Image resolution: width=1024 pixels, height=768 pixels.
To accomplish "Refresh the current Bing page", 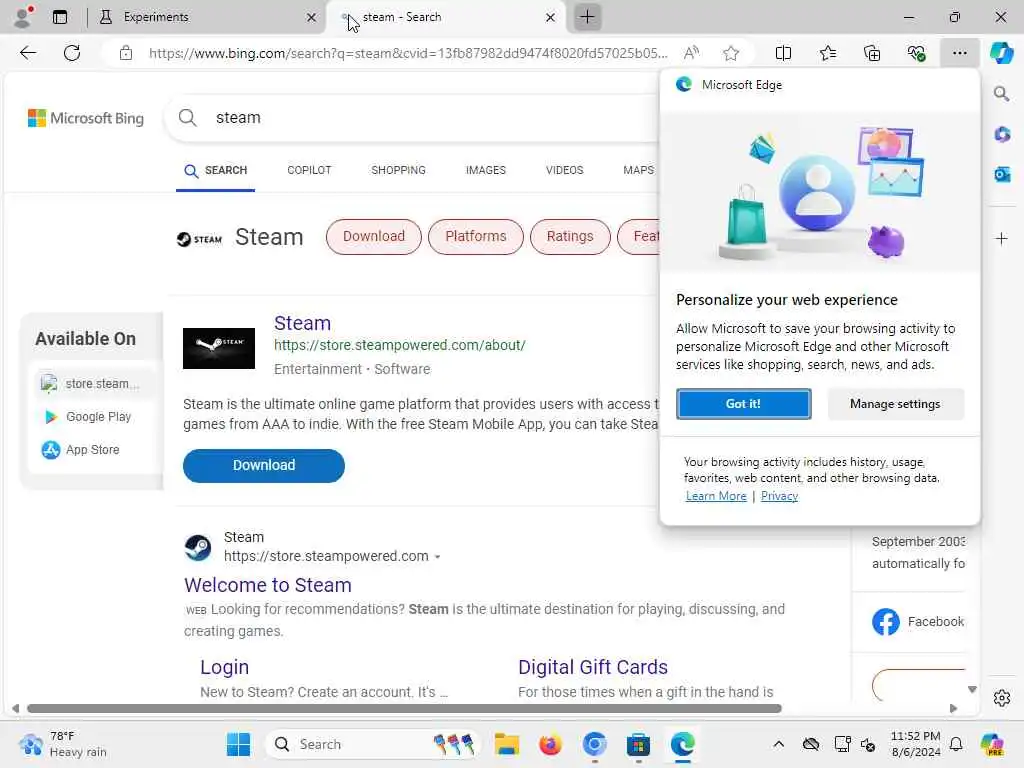I will pyautogui.click(x=72, y=53).
